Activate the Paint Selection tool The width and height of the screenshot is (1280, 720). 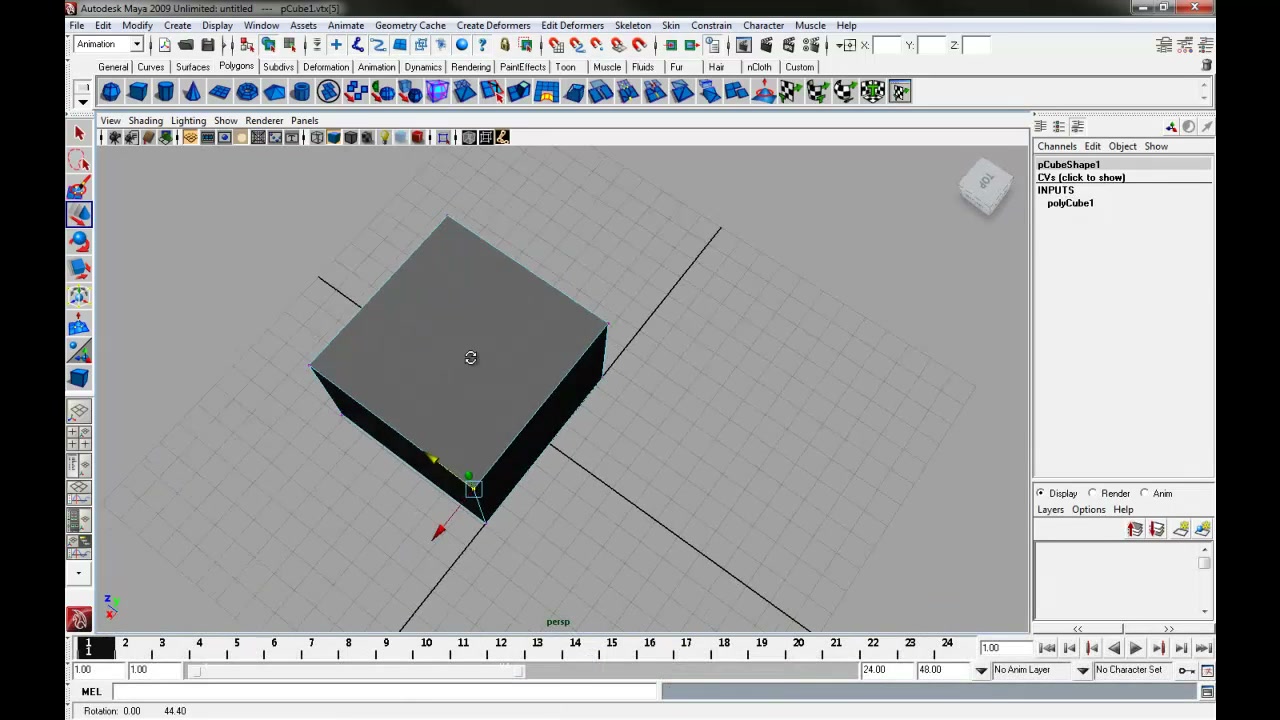(79, 187)
